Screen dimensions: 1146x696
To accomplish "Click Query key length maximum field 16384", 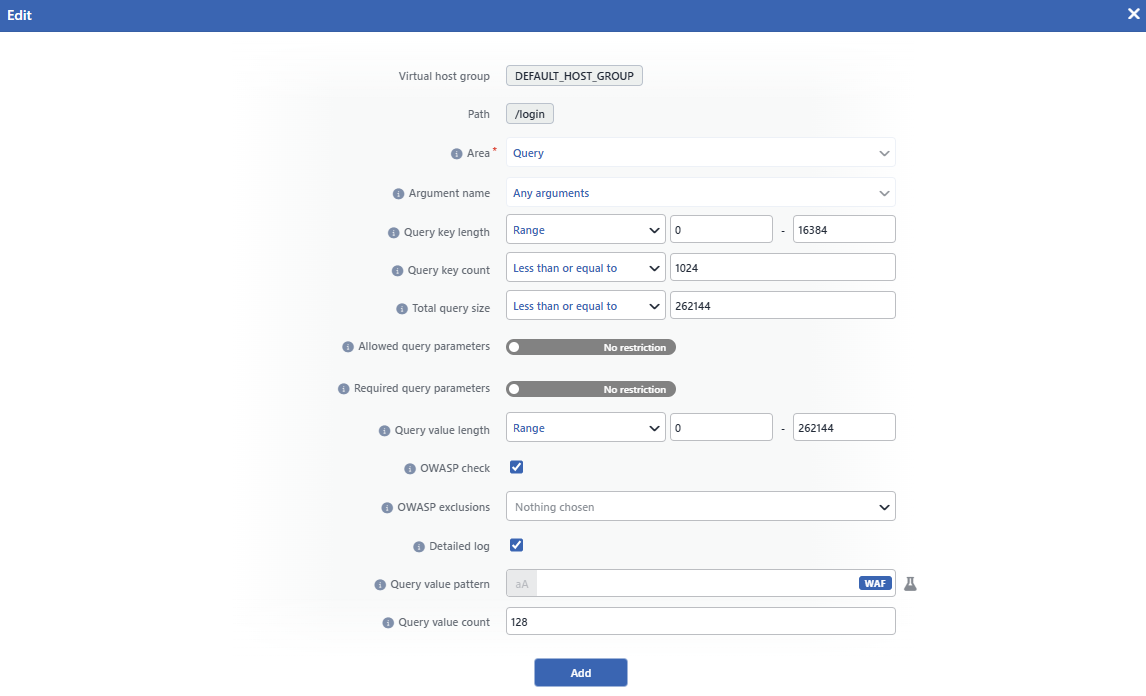I will (x=844, y=230).
